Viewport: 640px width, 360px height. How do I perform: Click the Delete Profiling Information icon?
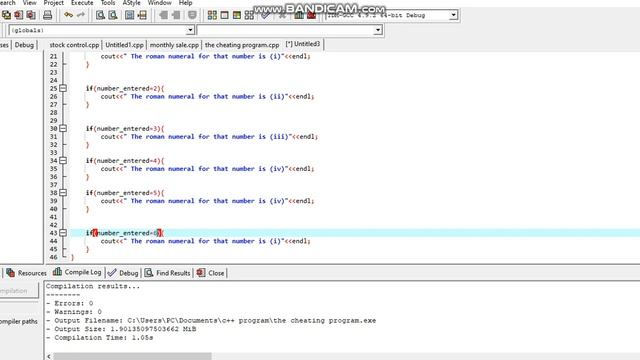point(311,15)
